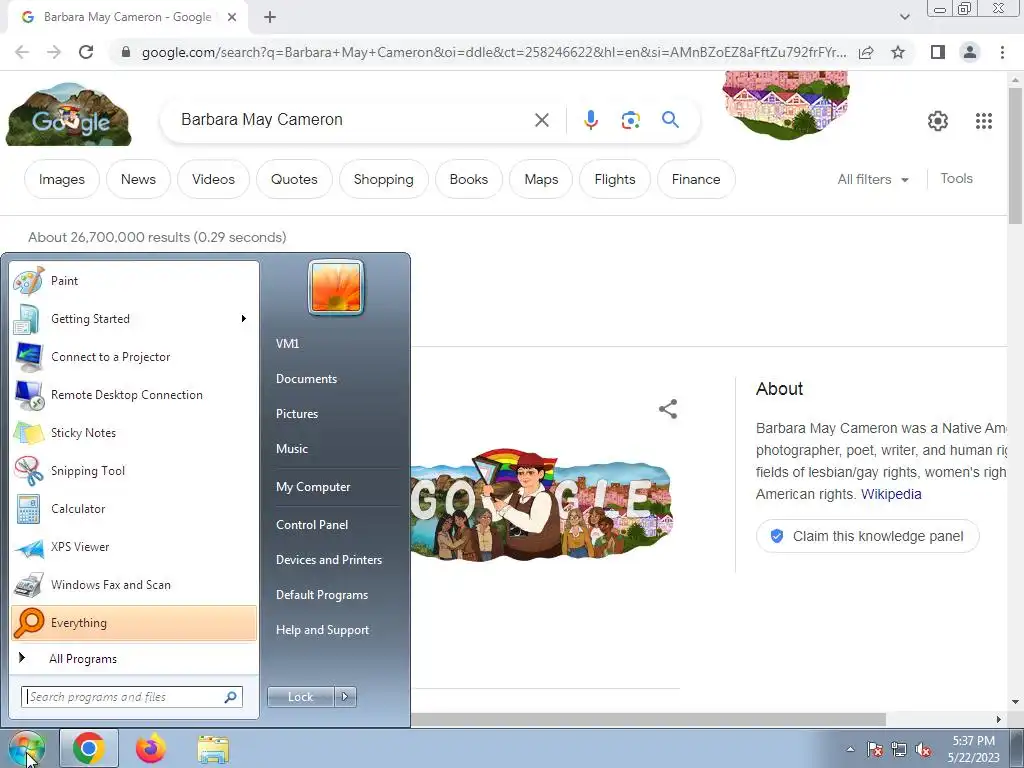The image size is (1024, 768).
Task: Open Google quick settings gear
Action: [938, 121]
